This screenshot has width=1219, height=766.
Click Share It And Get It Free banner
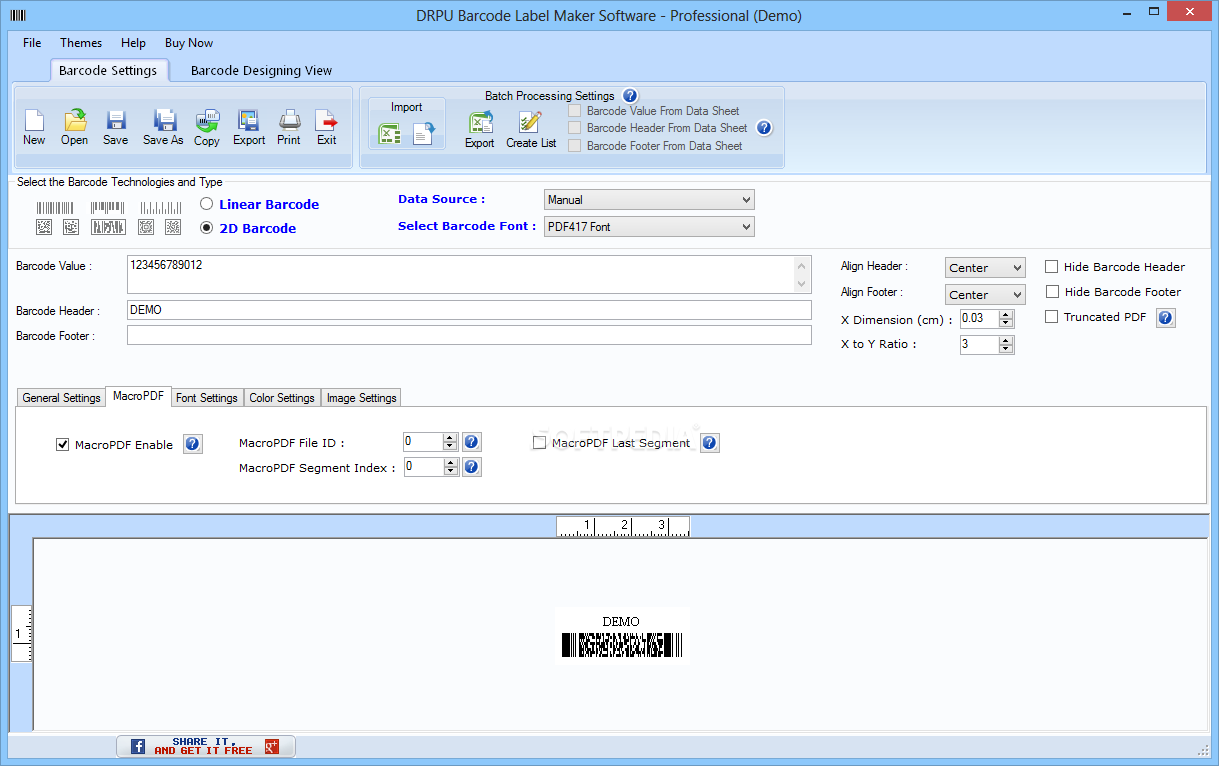(x=205, y=746)
